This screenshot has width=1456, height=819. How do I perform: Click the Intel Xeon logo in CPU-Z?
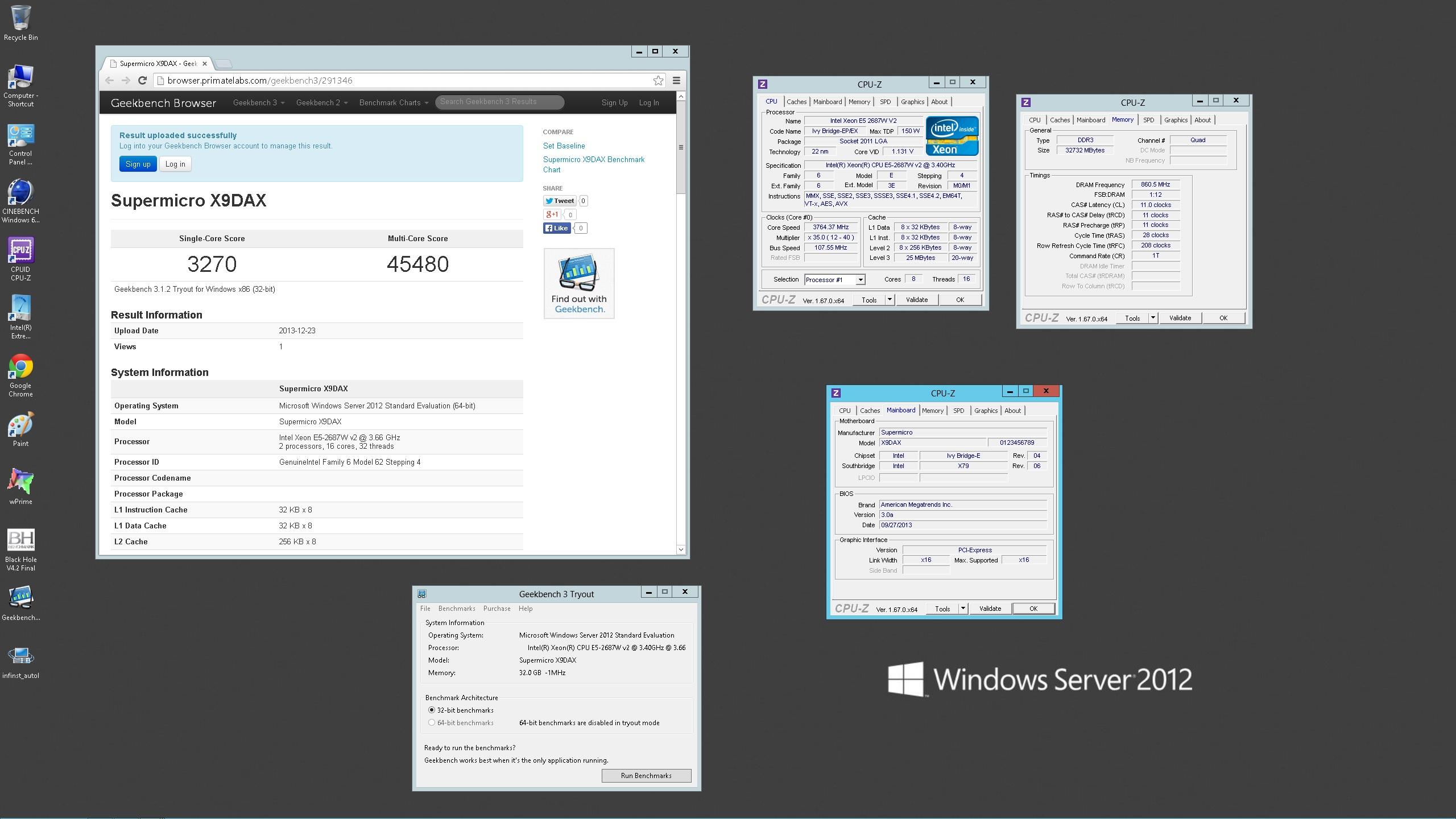coord(952,136)
